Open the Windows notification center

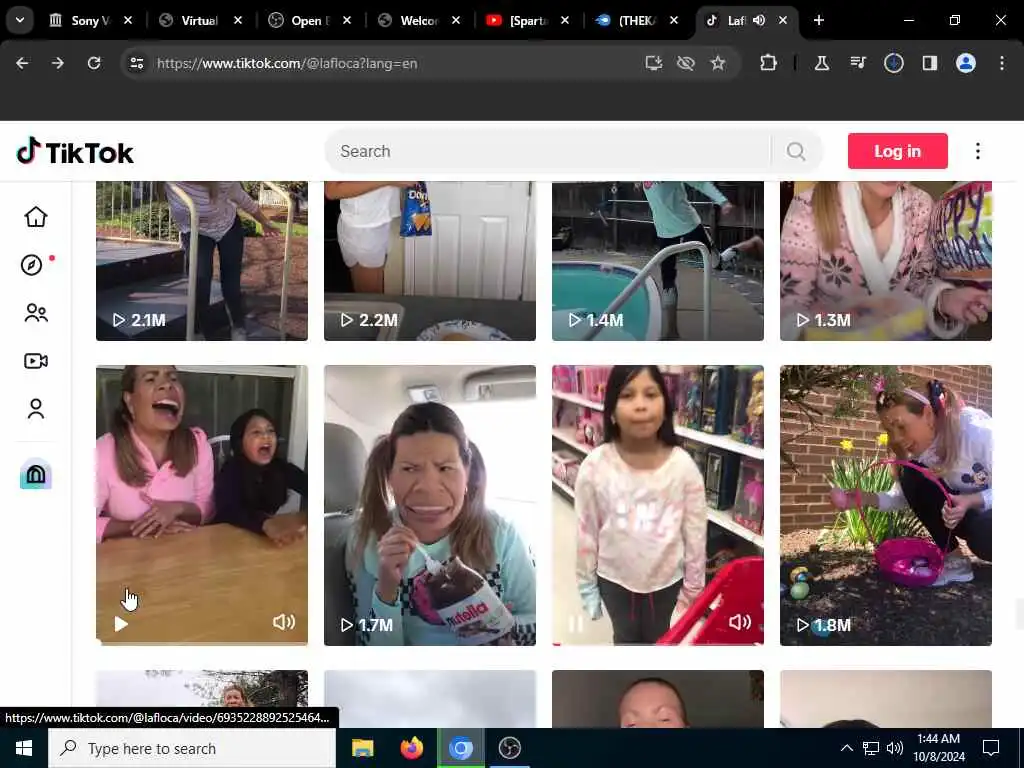(991, 748)
